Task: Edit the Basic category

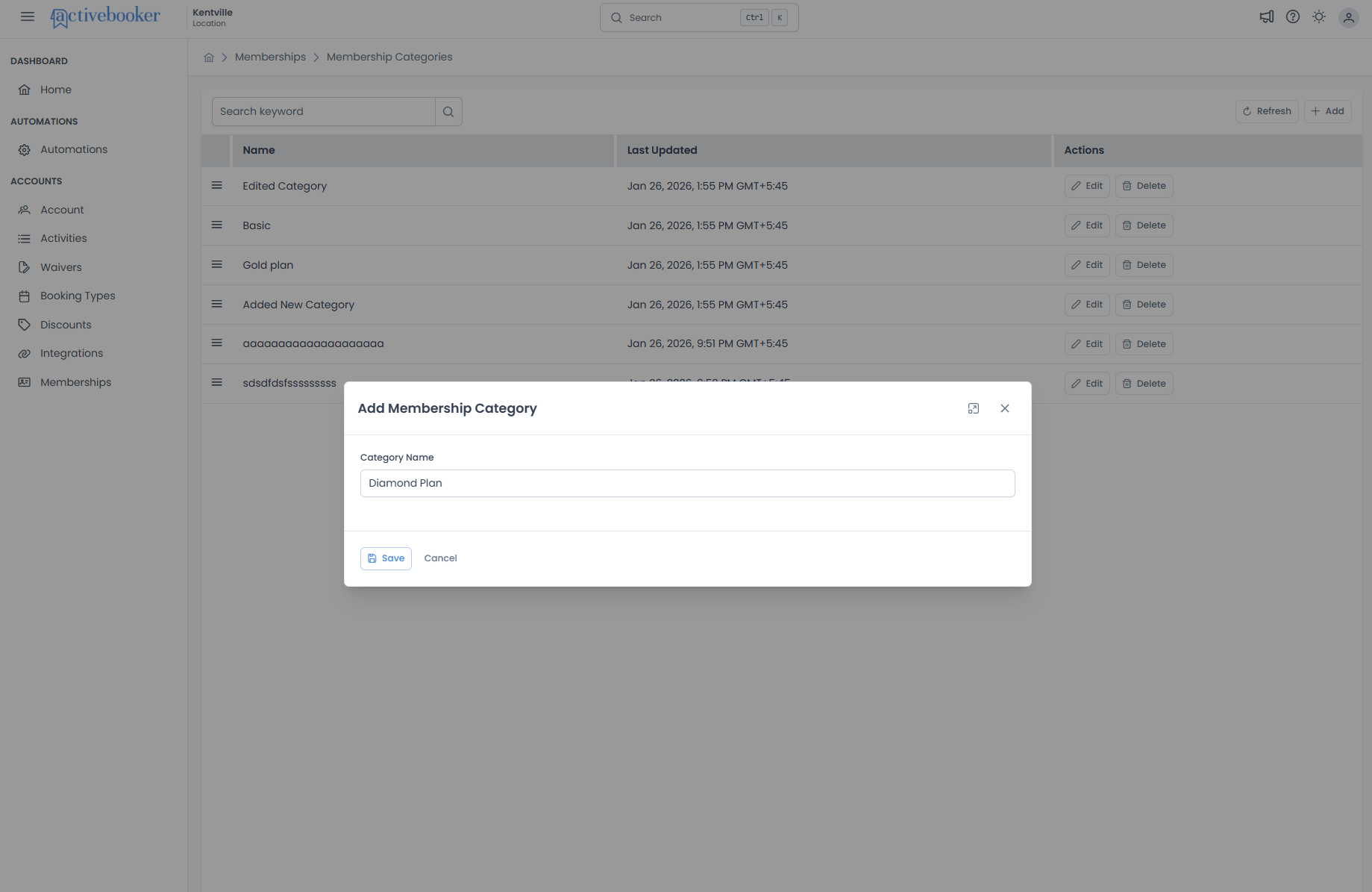Action: pyautogui.click(x=1087, y=225)
